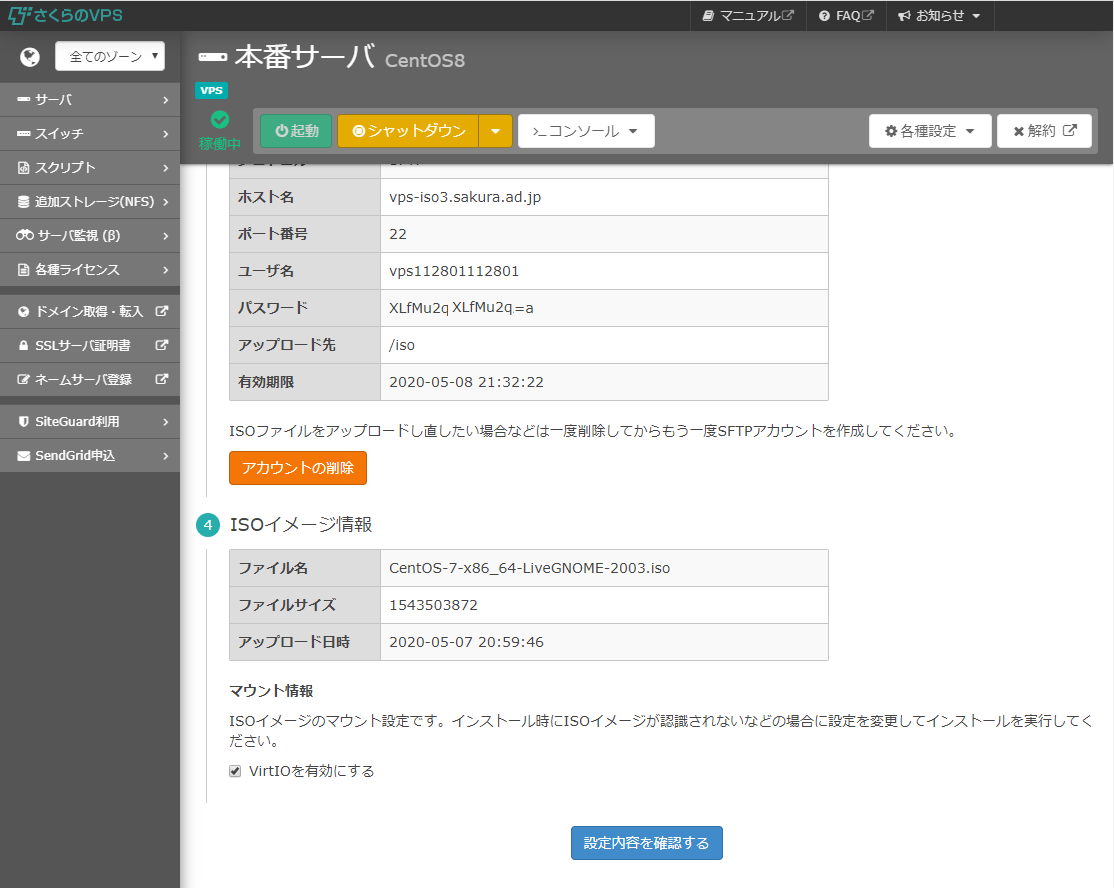The height and width of the screenshot is (888, 1114).
Task: Click the globe zone icon in sidebar
Action: pos(29,56)
